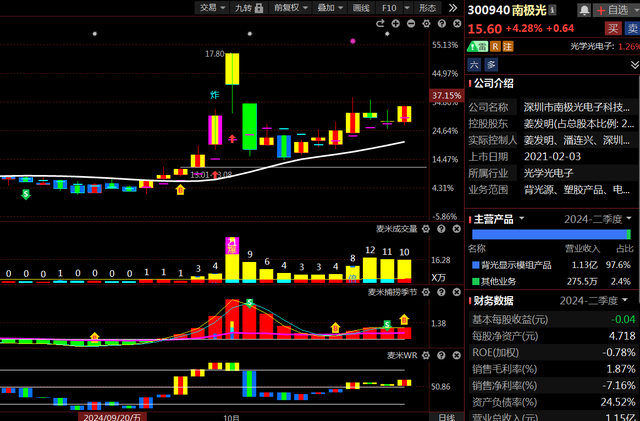640x421 pixels.
Task: Toggle the 空 button
Action: pyautogui.click(x=475, y=64)
